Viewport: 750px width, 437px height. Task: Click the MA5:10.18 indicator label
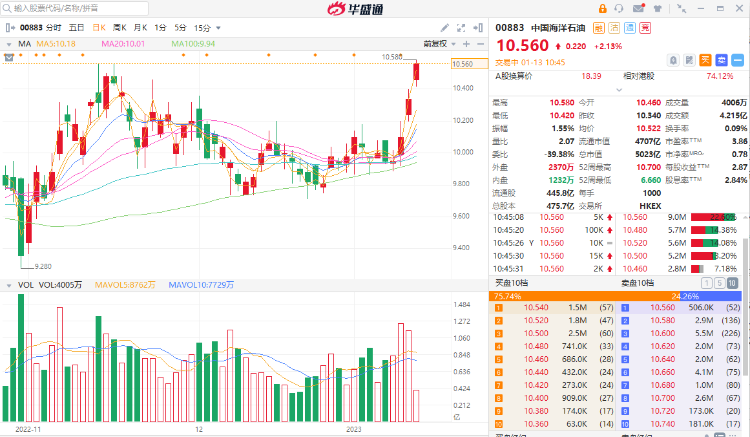[56, 44]
